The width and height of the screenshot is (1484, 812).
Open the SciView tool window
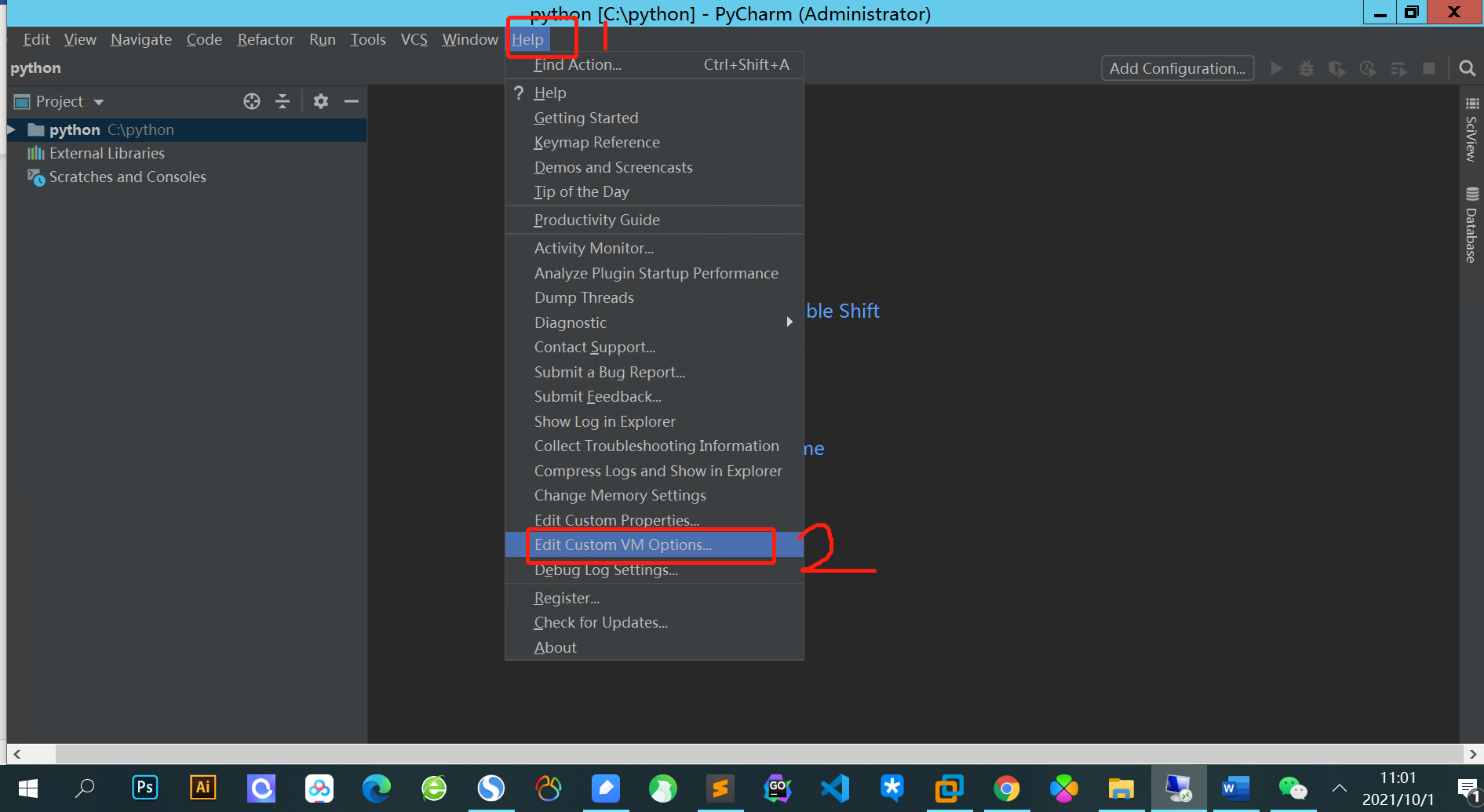pos(1471,129)
